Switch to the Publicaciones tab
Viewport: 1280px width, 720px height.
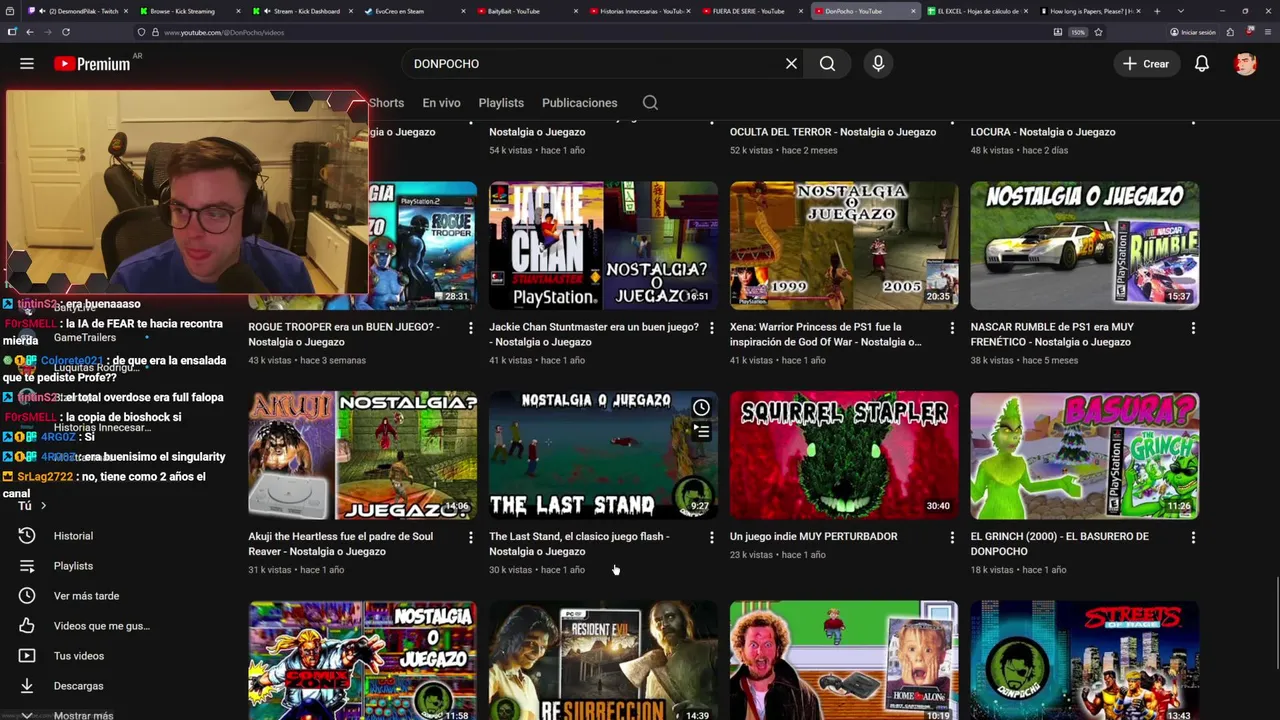(x=579, y=103)
